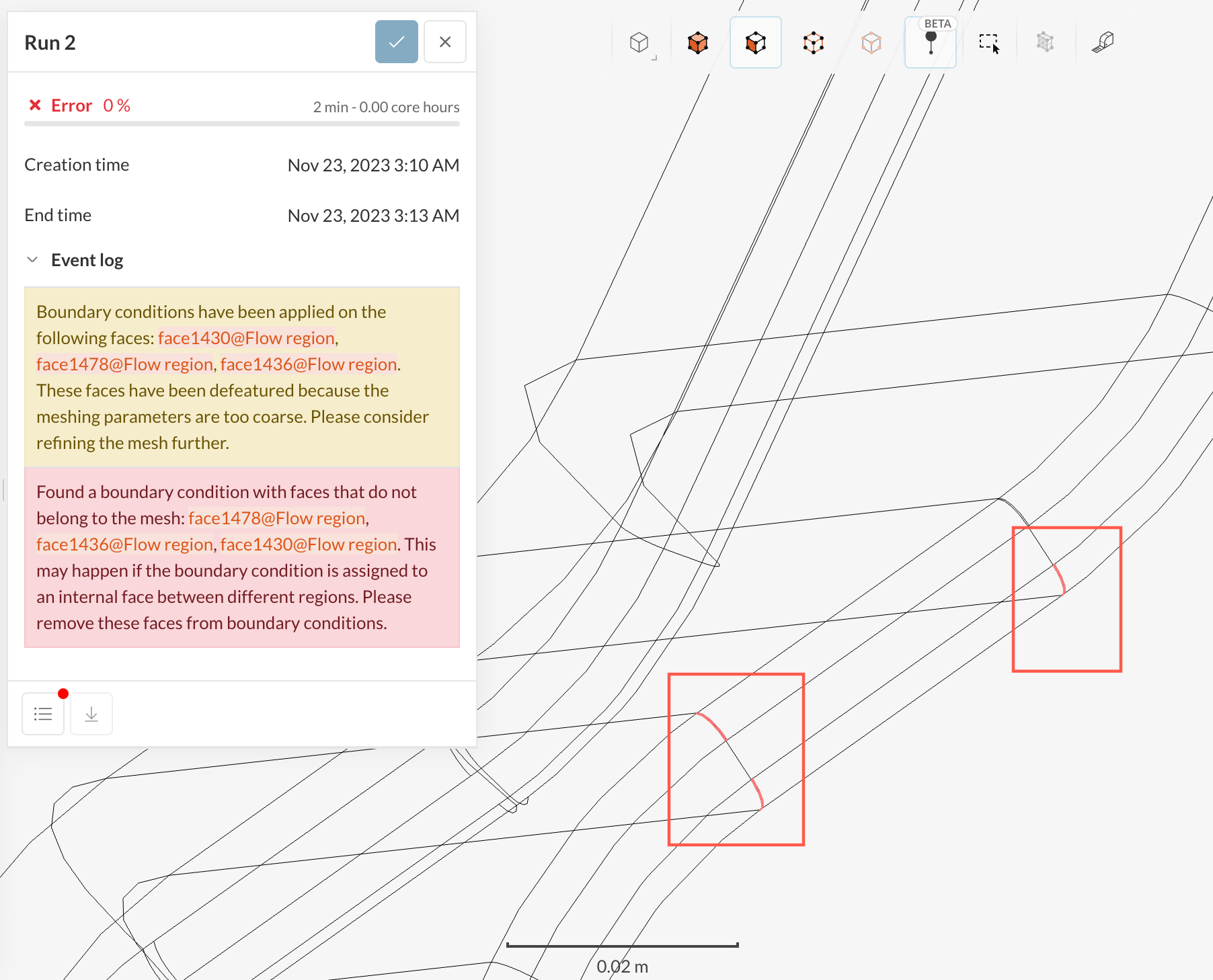This screenshot has height=980, width=1213.
Task: Click the Event log heading
Action: 87,260
